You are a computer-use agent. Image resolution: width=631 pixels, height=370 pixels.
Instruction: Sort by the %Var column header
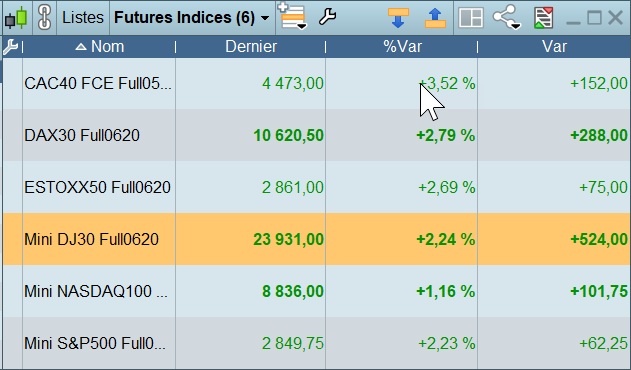402,47
